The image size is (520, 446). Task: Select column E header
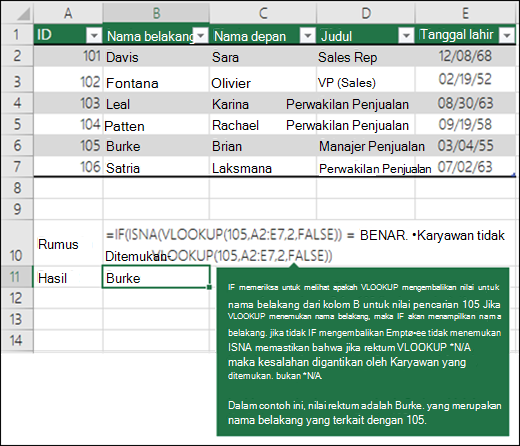(465, 13)
